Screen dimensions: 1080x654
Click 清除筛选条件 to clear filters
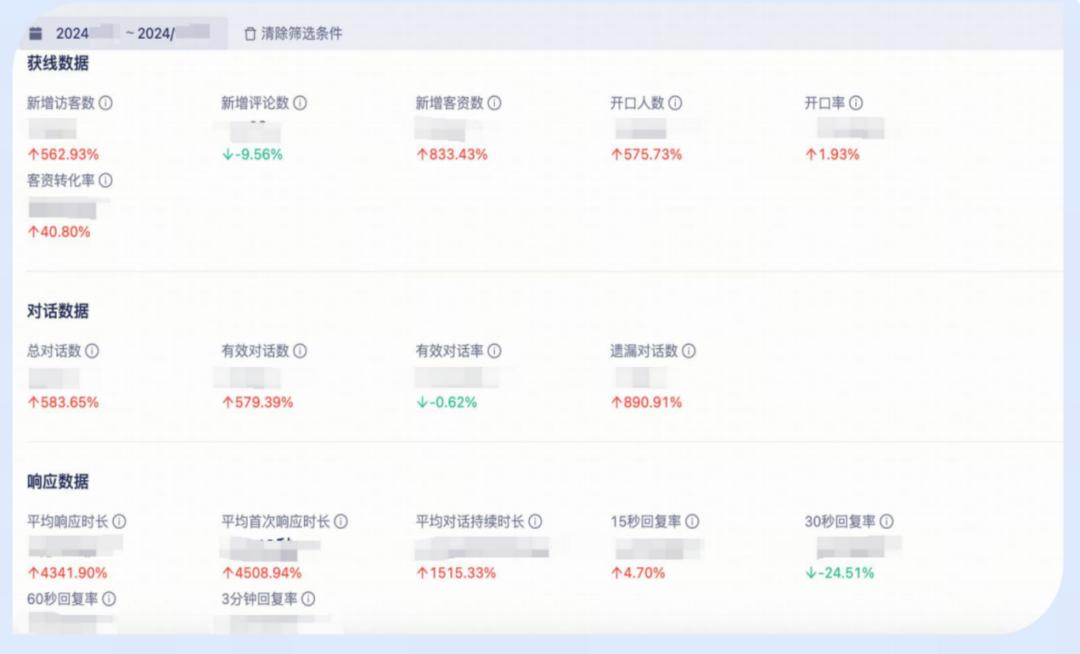(301, 34)
